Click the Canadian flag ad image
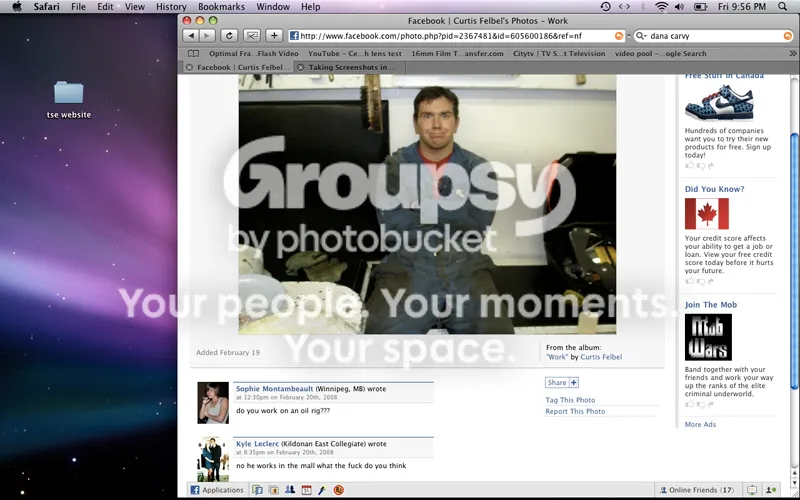The image size is (800, 500). [707, 214]
